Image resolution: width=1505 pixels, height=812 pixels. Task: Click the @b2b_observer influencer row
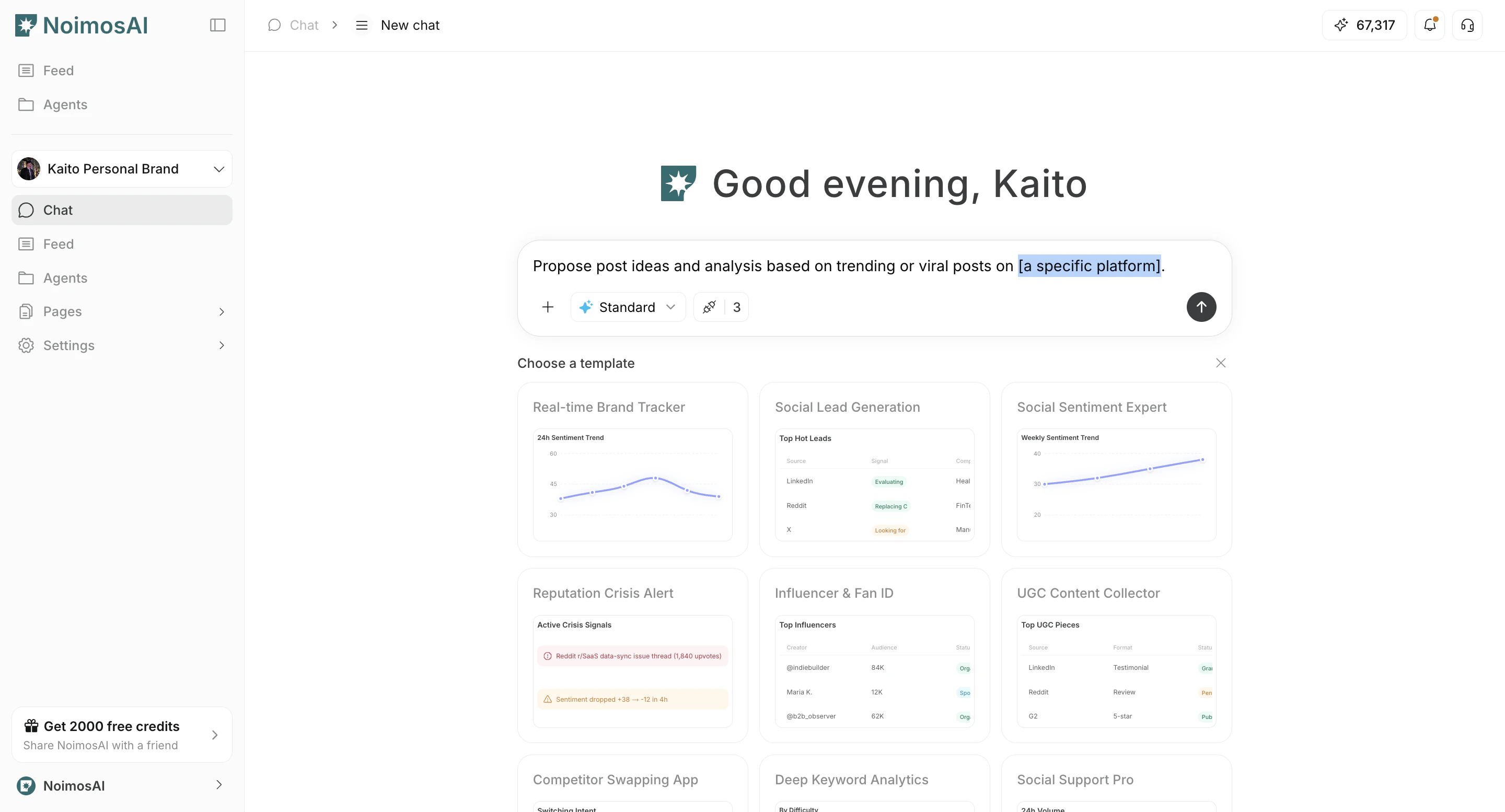click(874, 716)
